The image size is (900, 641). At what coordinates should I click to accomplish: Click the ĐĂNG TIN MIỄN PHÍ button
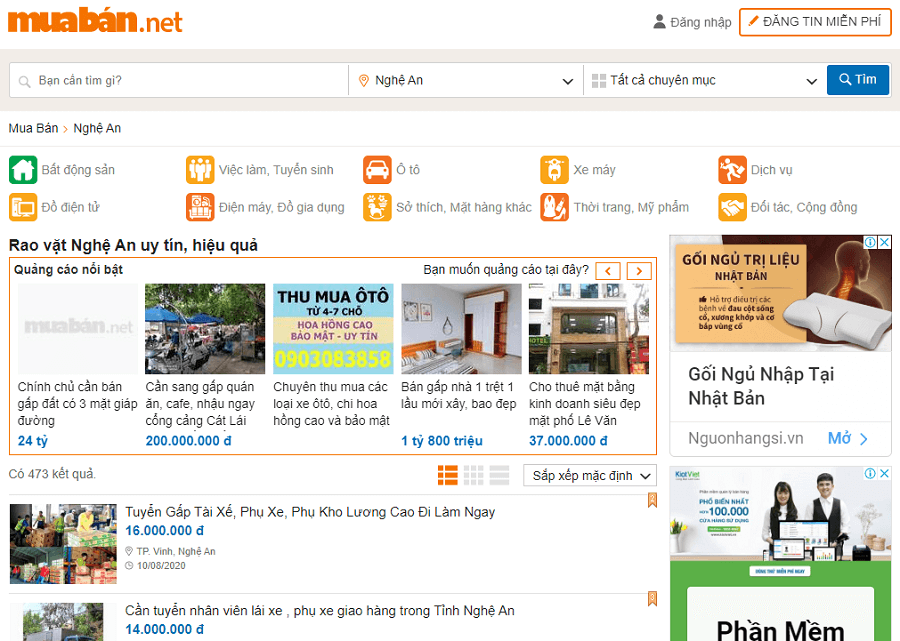coord(815,22)
